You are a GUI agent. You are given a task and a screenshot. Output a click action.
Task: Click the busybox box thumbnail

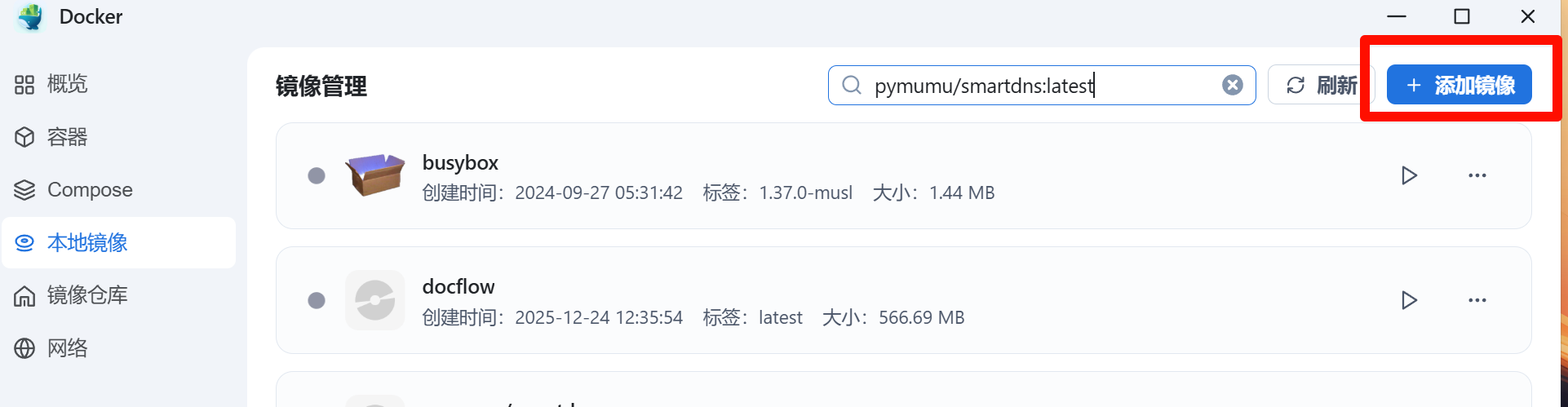click(x=375, y=175)
